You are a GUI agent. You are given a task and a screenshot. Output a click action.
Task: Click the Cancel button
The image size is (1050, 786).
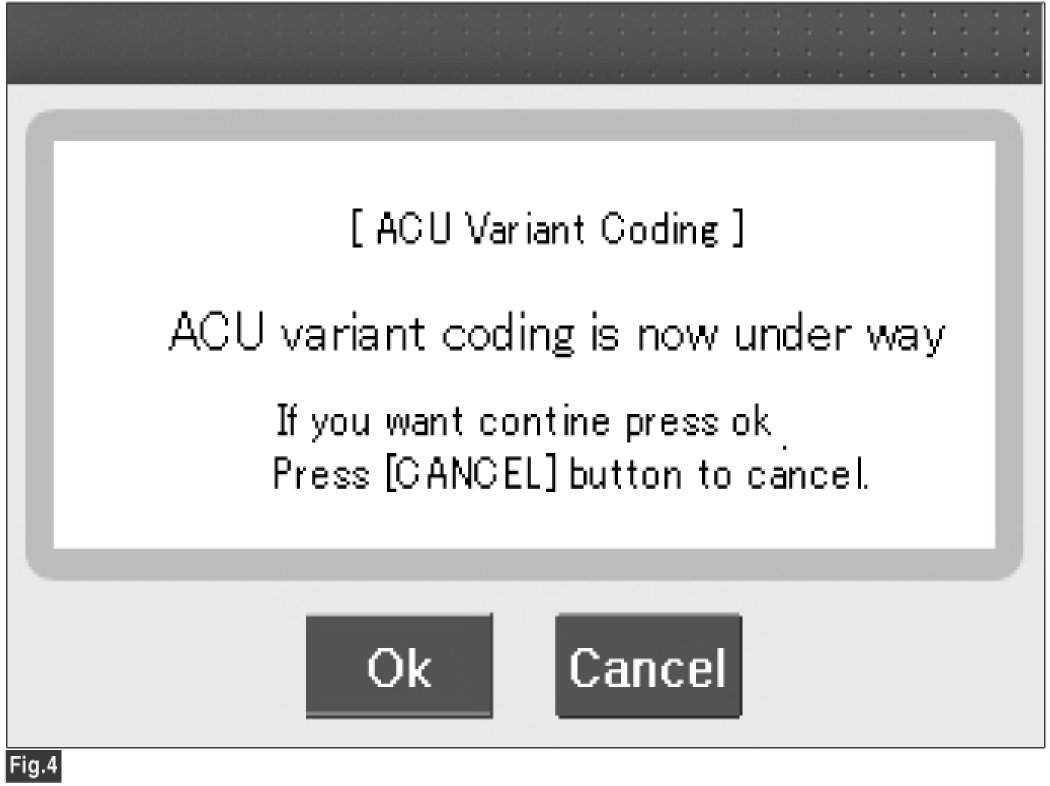click(x=648, y=666)
